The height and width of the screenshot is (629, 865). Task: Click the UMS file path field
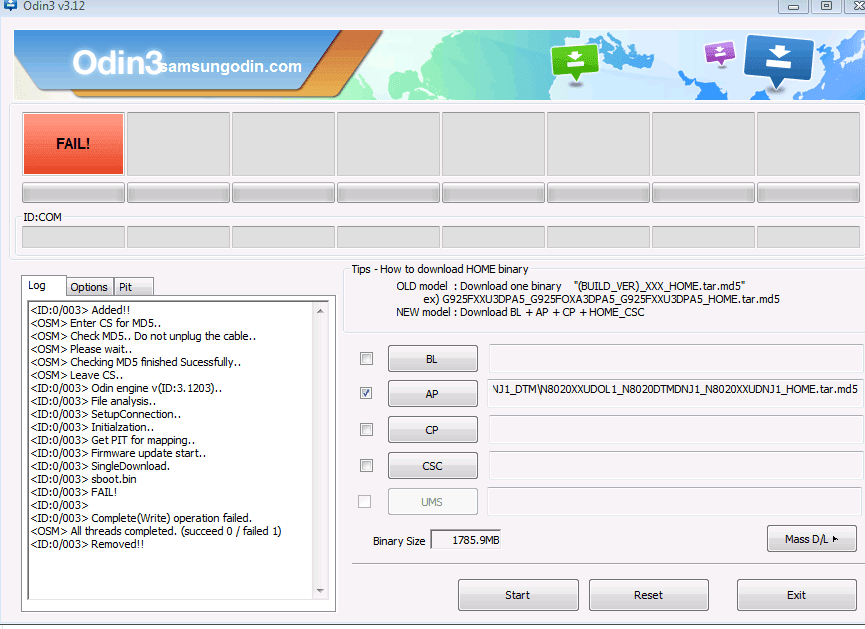click(674, 502)
